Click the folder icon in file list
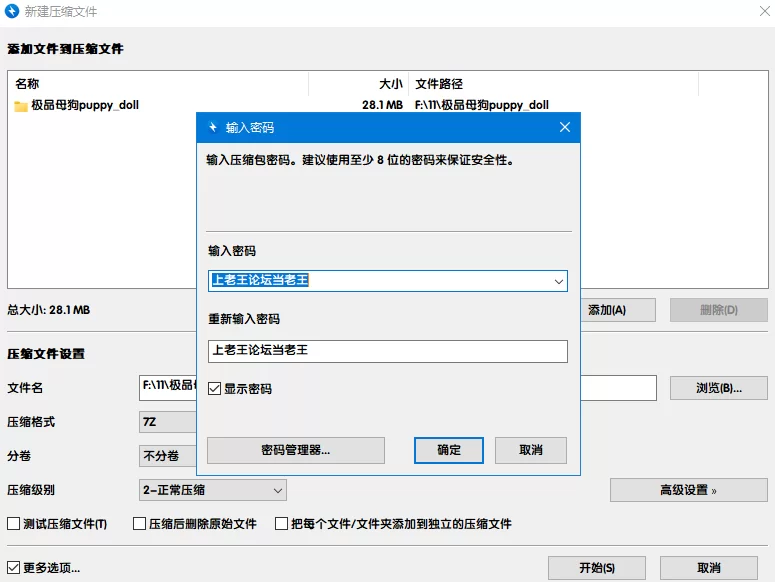 (x=21, y=106)
